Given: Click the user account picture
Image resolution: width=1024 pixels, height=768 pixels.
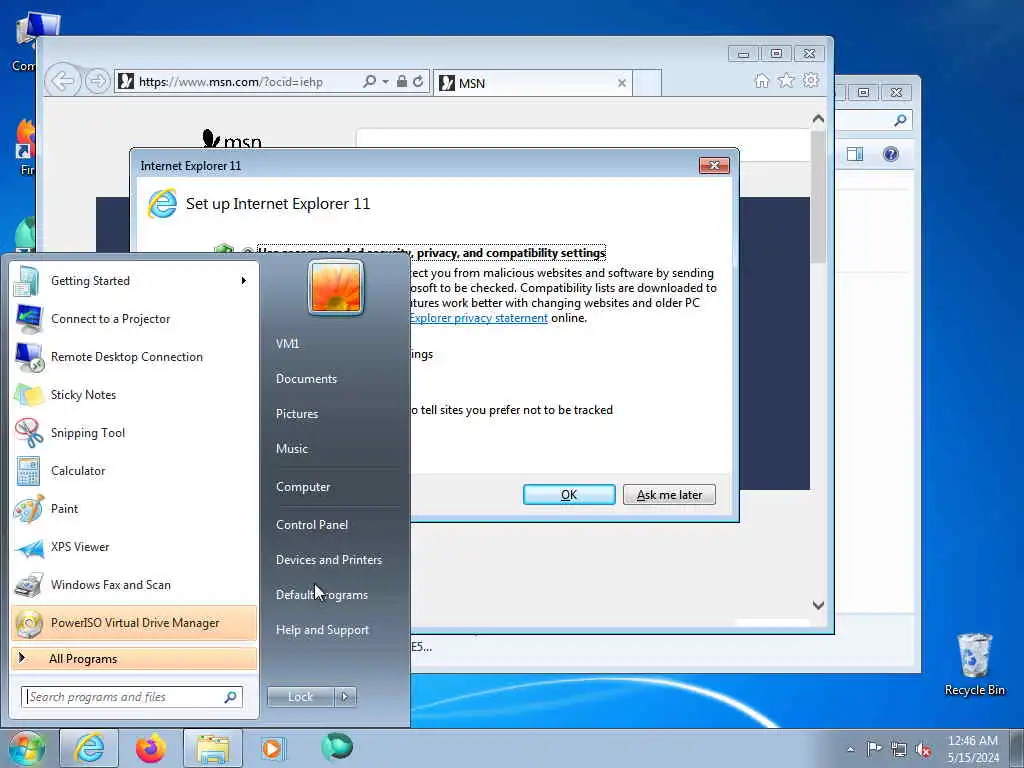Looking at the screenshot, I should 336,287.
